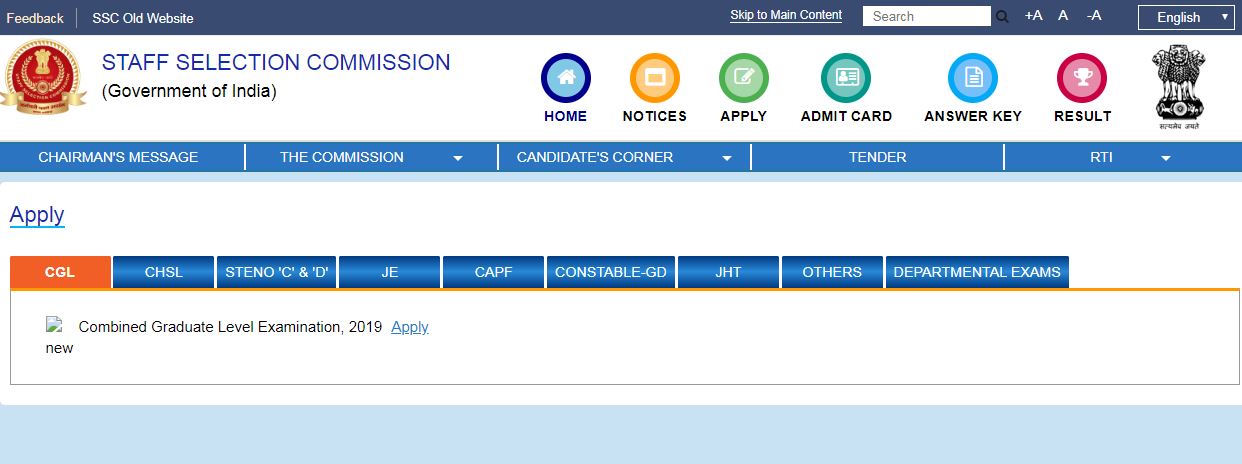This screenshot has width=1242, height=464.
Task: Decrease font size with -A
Action: click(1094, 15)
